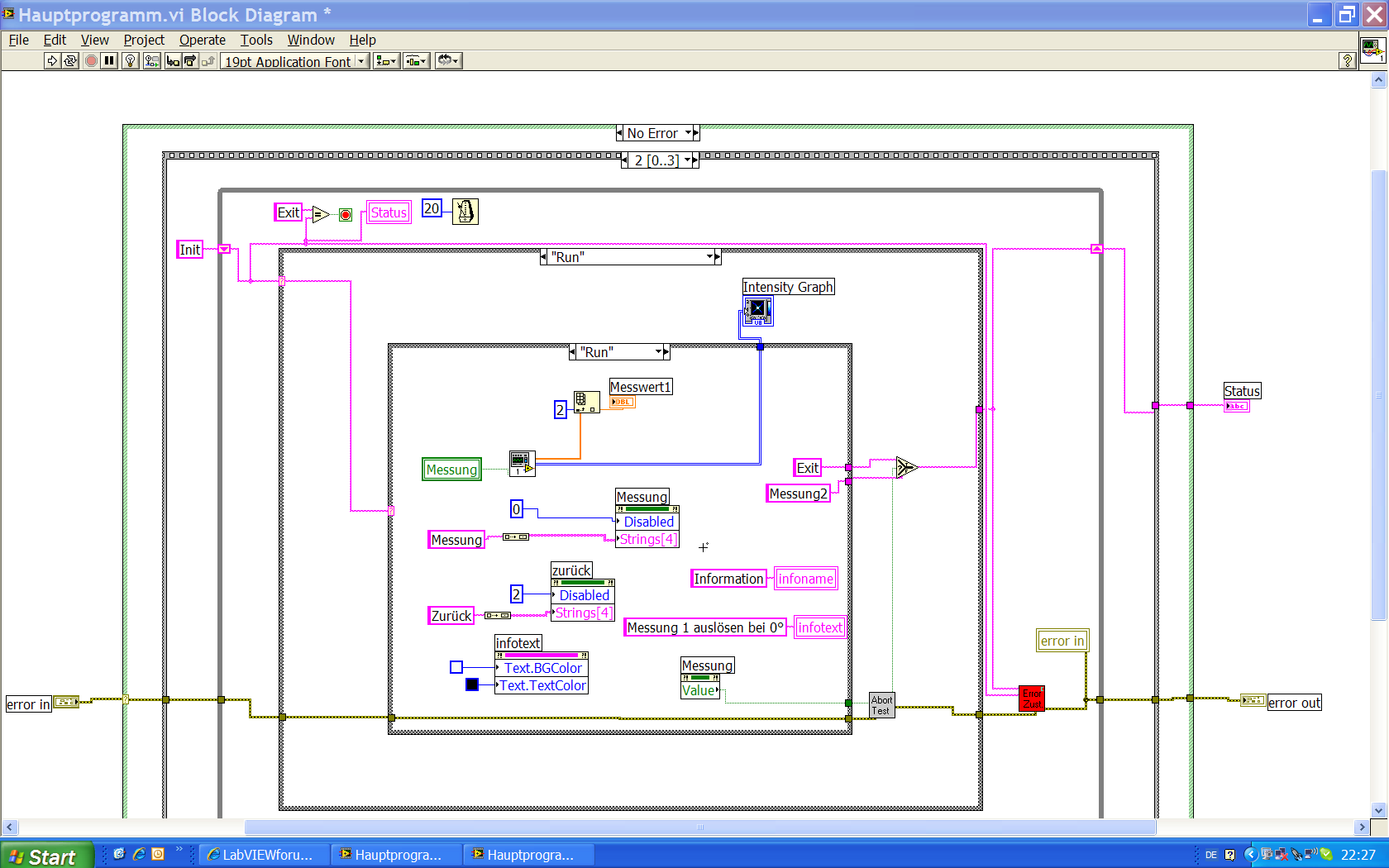Select the while loop stop condition terminal
The height and width of the screenshot is (868, 1389).
tap(346, 215)
